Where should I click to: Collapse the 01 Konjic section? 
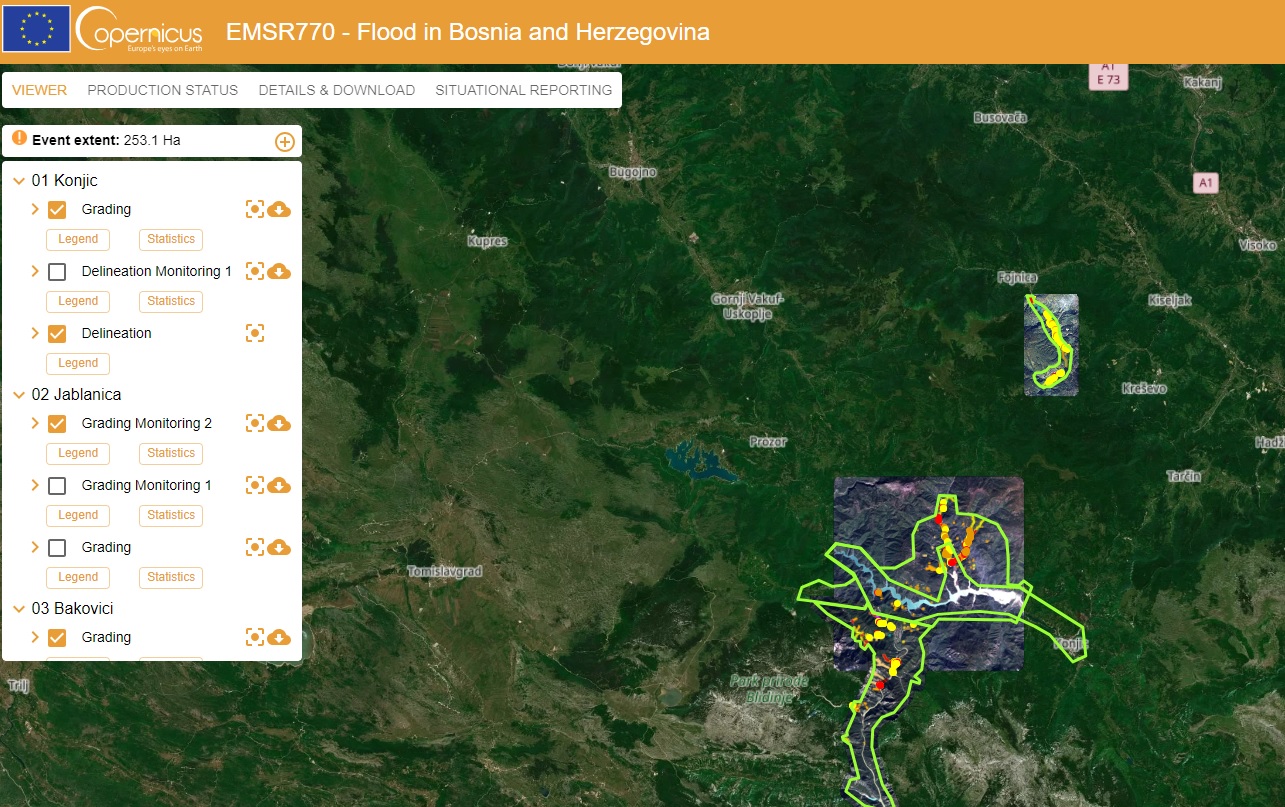click(x=16, y=180)
